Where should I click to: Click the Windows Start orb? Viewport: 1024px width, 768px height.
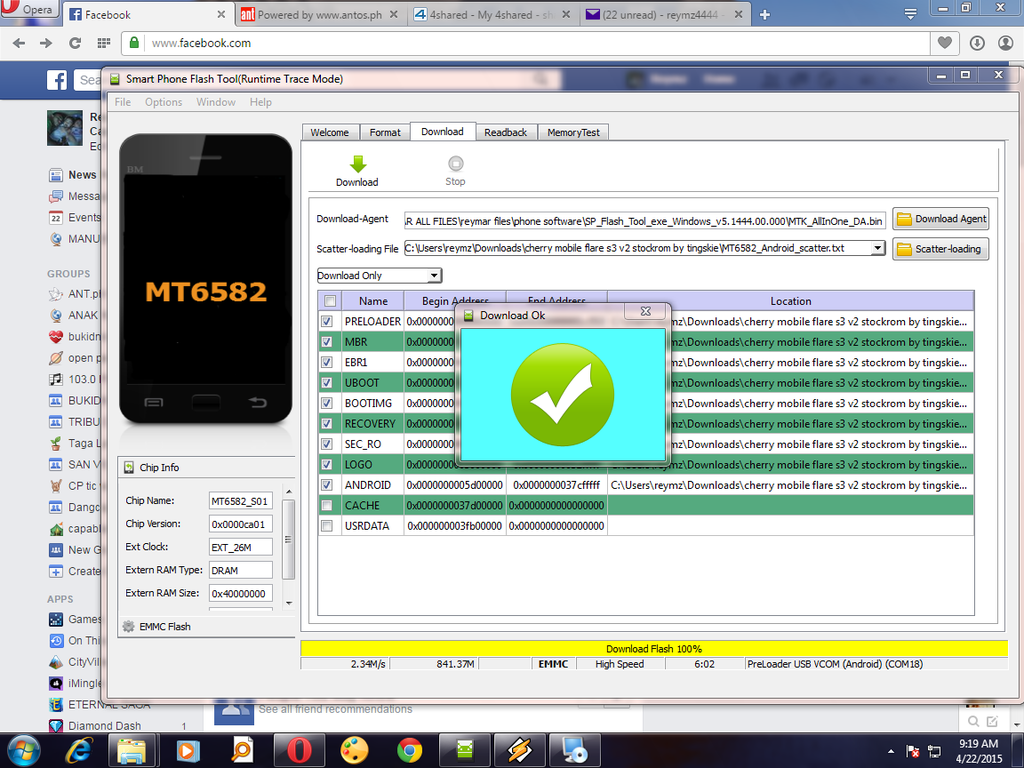click(x=24, y=749)
